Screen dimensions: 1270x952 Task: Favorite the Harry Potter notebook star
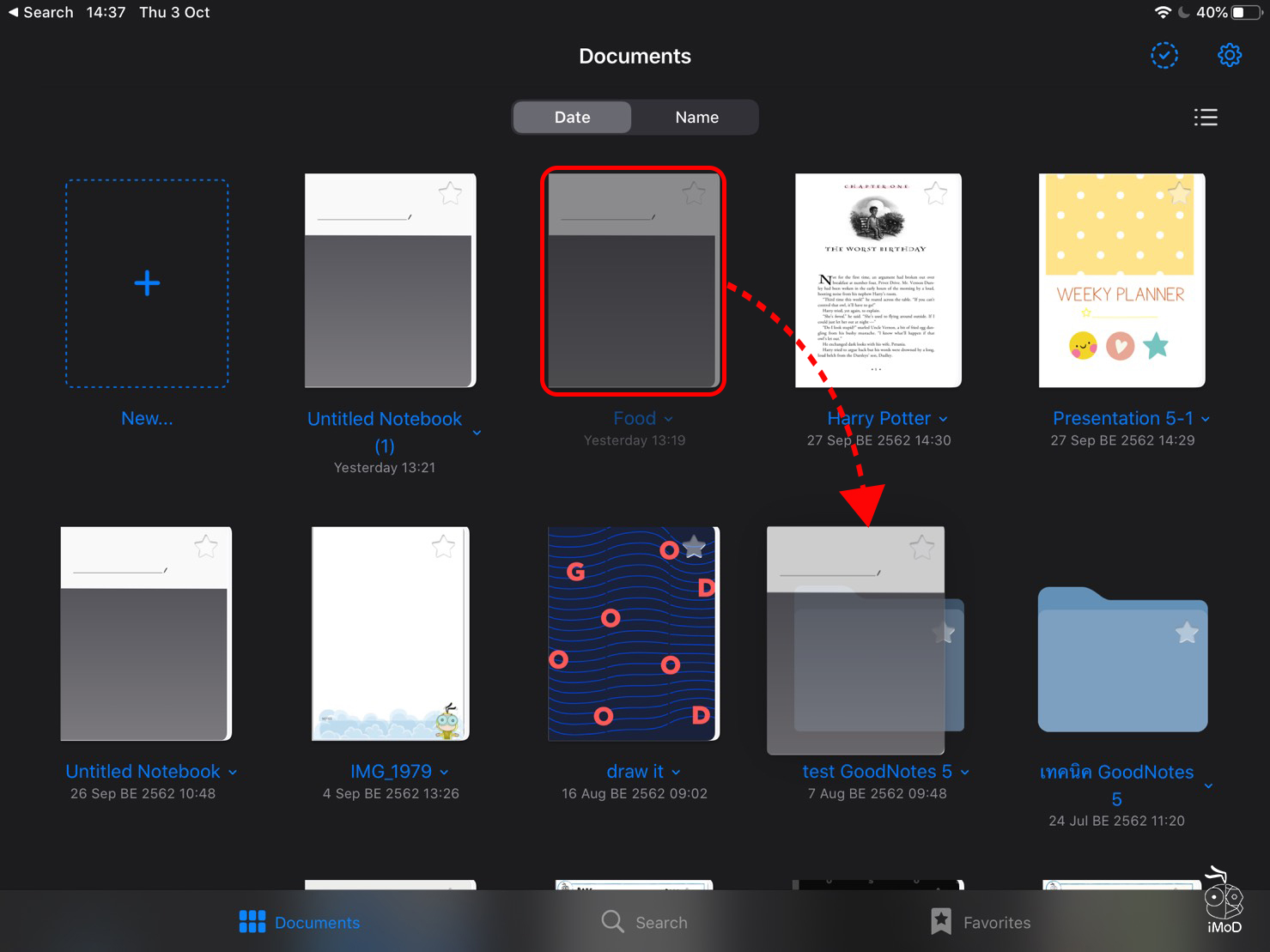pos(935,193)
